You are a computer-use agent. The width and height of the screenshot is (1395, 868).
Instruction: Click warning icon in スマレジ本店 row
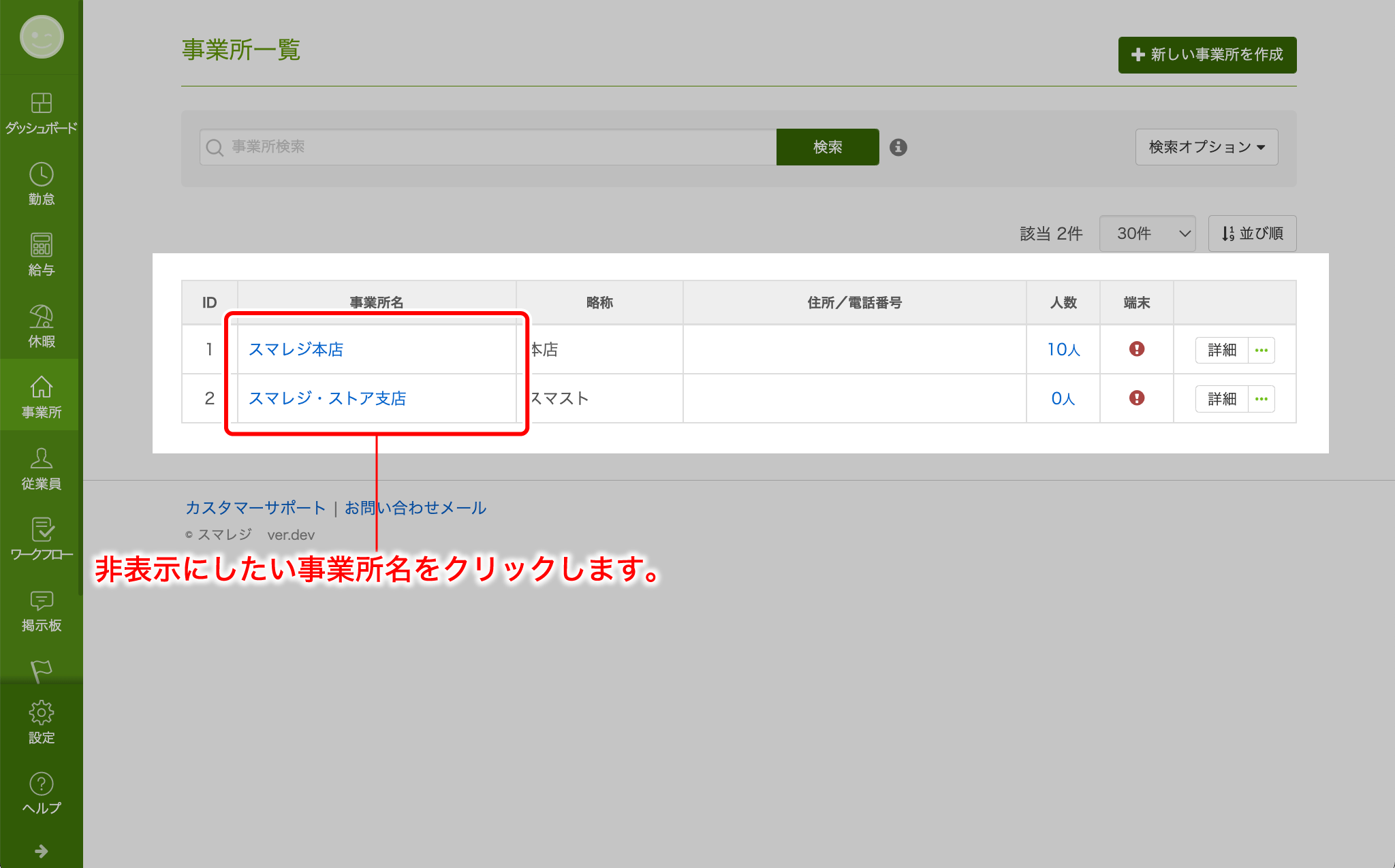[1137, 349]
